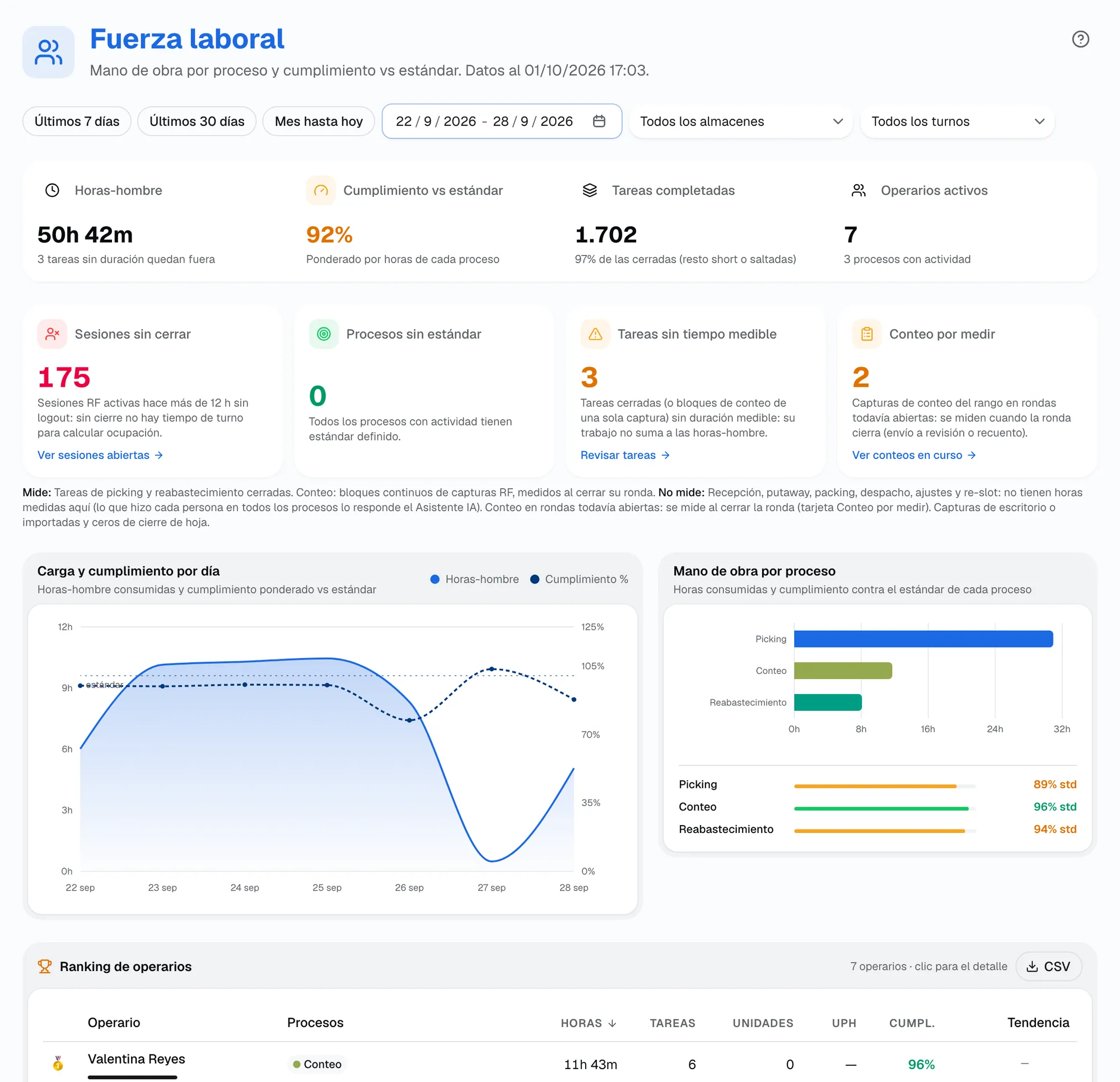Click the sort arrow next to HORAS
This screenshot has width=1120, height=1082.
(612, 1023)
